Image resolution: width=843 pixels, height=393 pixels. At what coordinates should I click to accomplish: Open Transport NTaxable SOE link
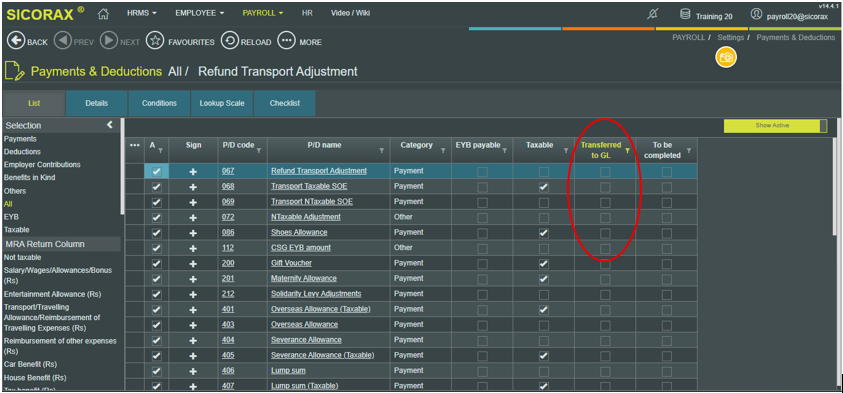tap(312, 202)
